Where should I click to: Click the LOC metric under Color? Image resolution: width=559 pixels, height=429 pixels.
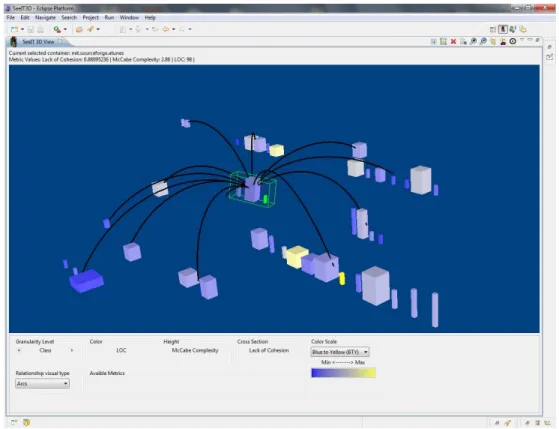coord(121,351)
